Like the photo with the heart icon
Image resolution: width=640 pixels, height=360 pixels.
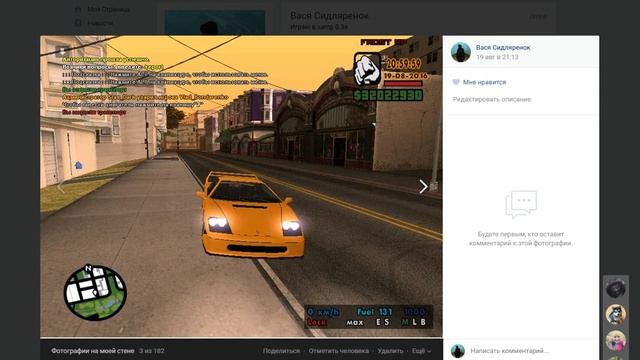click(456, 82)
